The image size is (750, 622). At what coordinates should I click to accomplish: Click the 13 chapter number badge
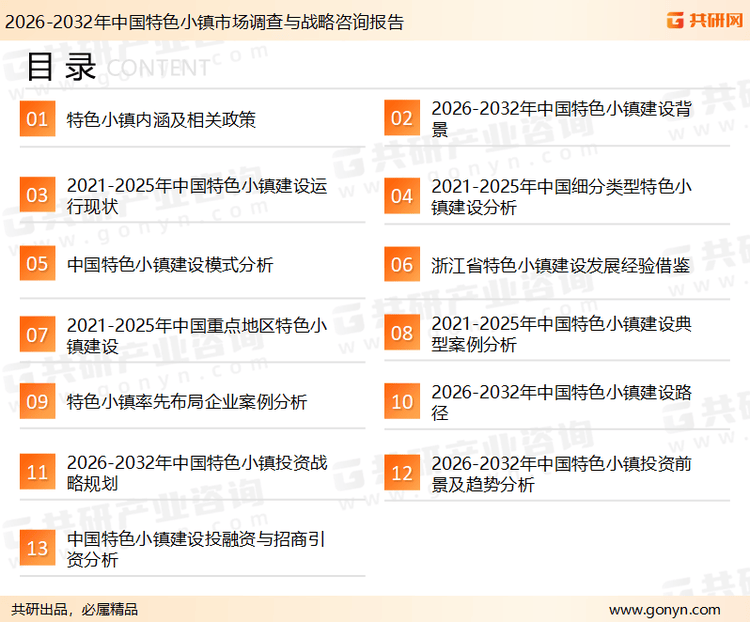point(37,549)
